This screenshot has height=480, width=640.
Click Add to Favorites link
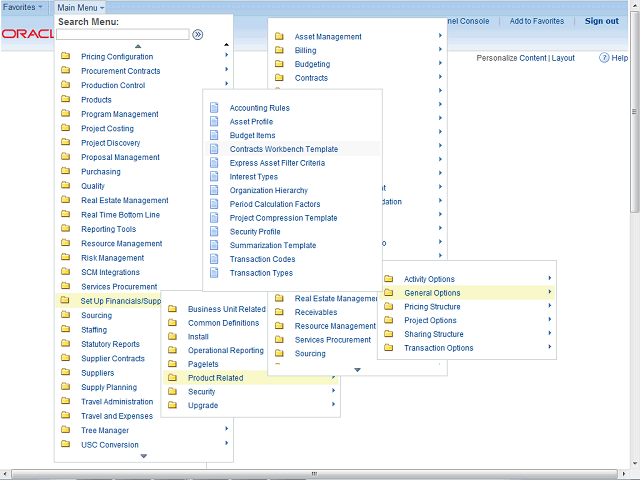pos(537,21)
